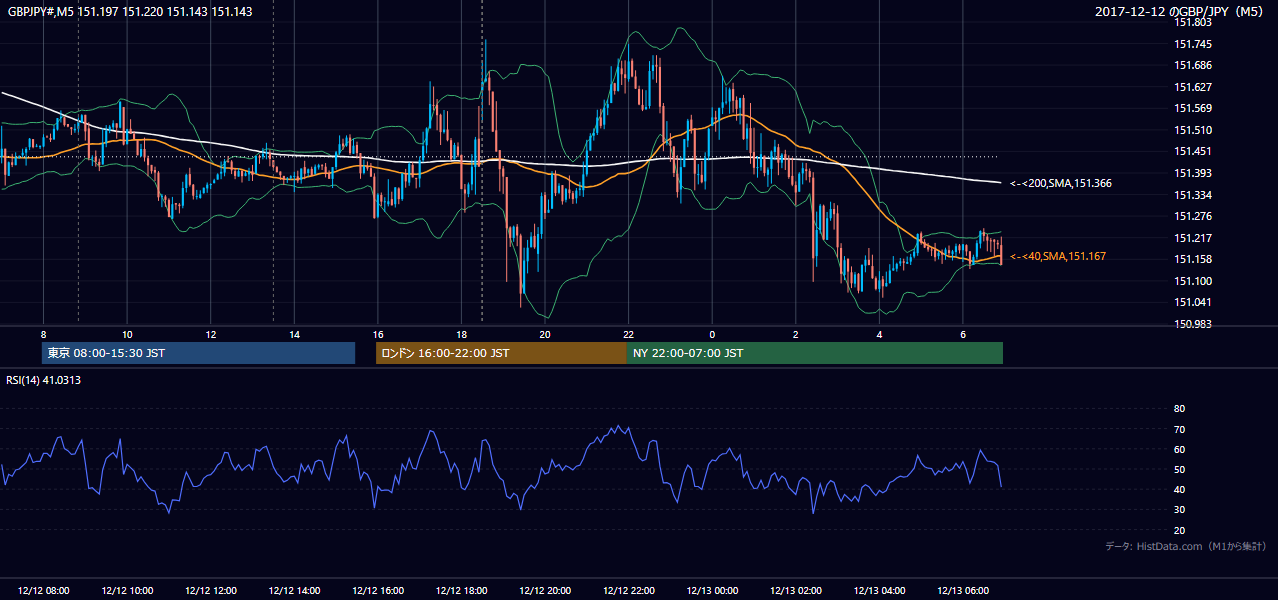Click the 12/13 06:00 date axis label
Image resolution: width=1278 pixels, height=600 pixels.
962,591
